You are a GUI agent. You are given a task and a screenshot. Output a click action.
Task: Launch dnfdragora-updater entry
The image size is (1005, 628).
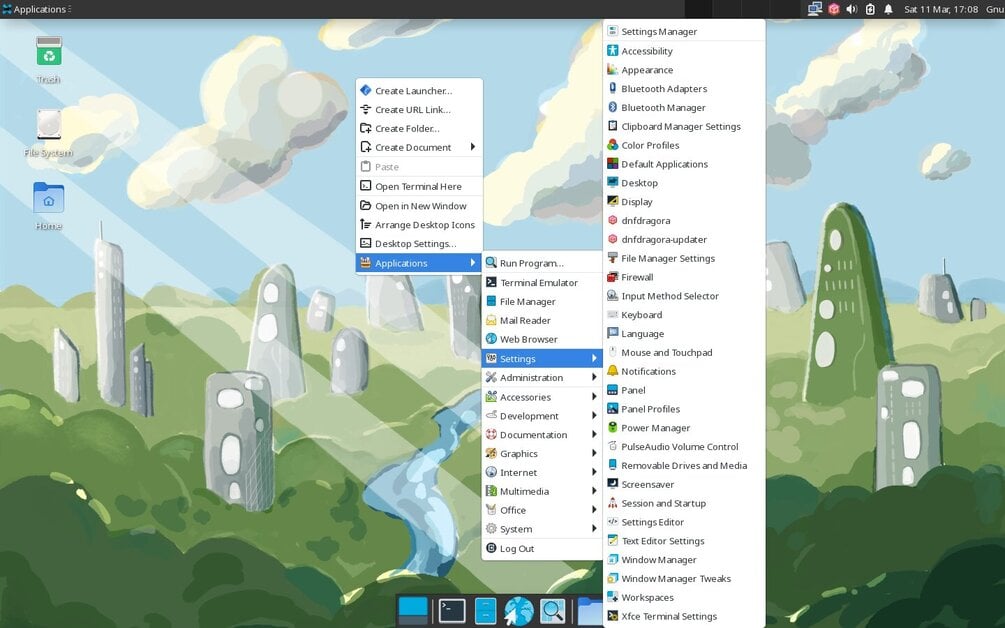684,239
